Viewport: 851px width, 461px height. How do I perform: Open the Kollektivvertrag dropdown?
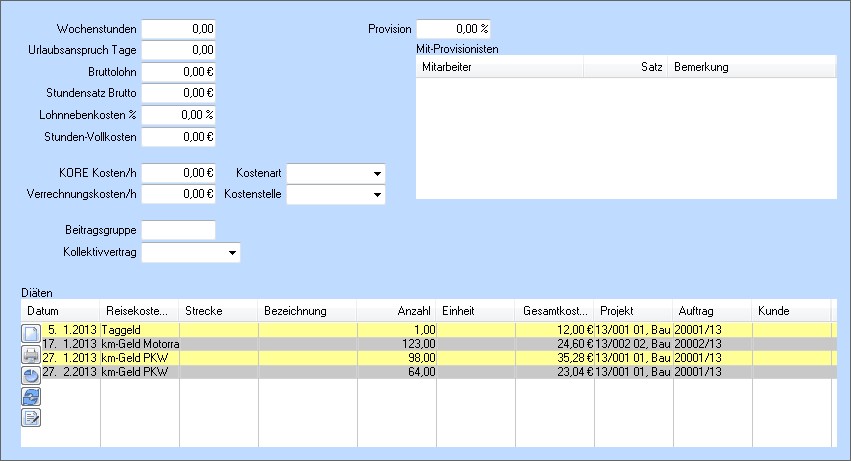(232, 253)
